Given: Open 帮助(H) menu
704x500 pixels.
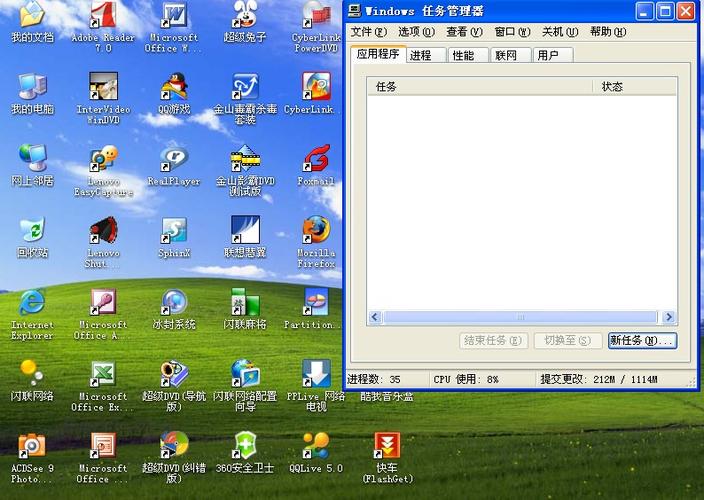Looking at the screenshot, I should click(x=608, y=32).
